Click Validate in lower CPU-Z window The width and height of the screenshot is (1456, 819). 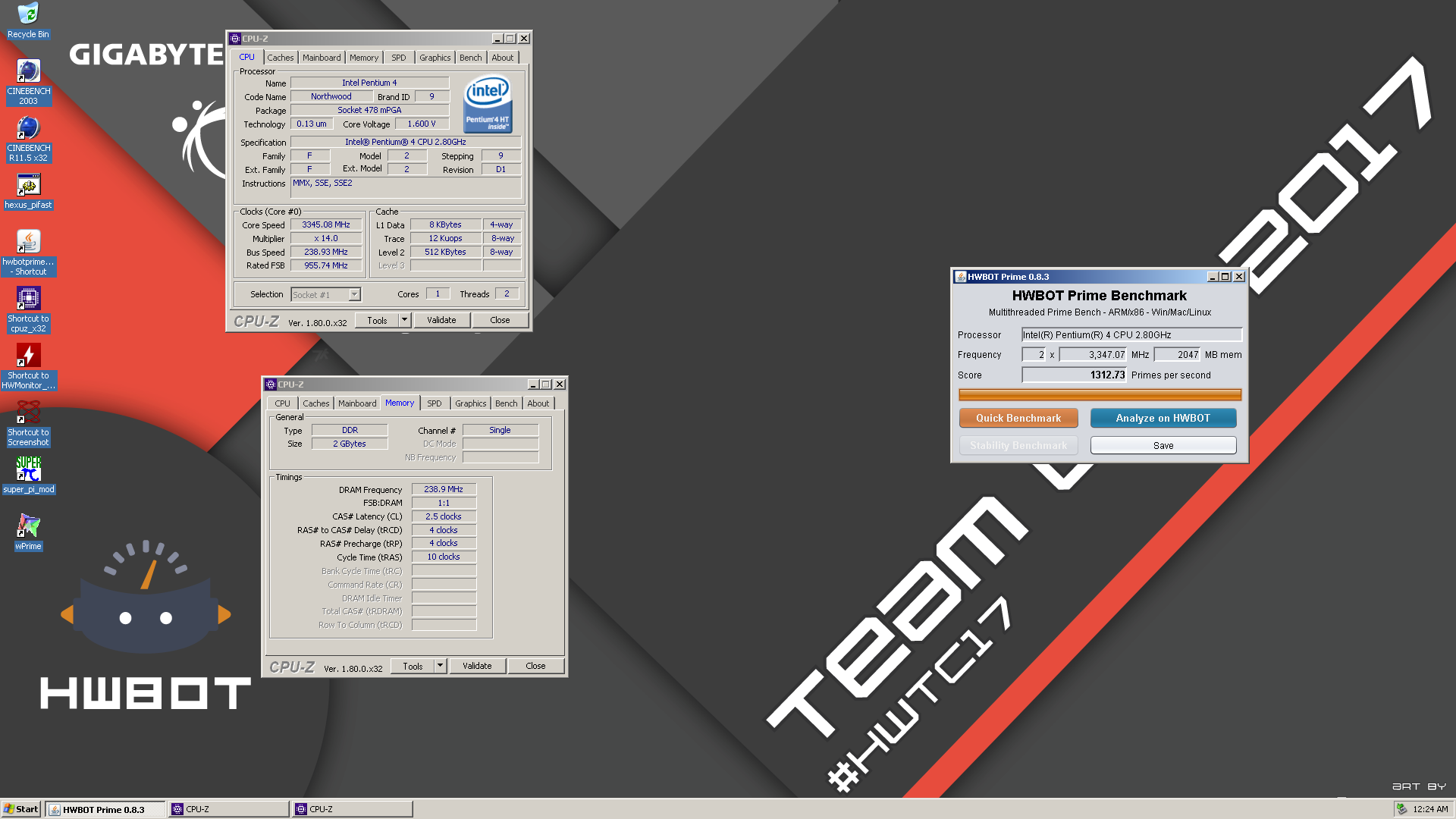coord(477,666)
